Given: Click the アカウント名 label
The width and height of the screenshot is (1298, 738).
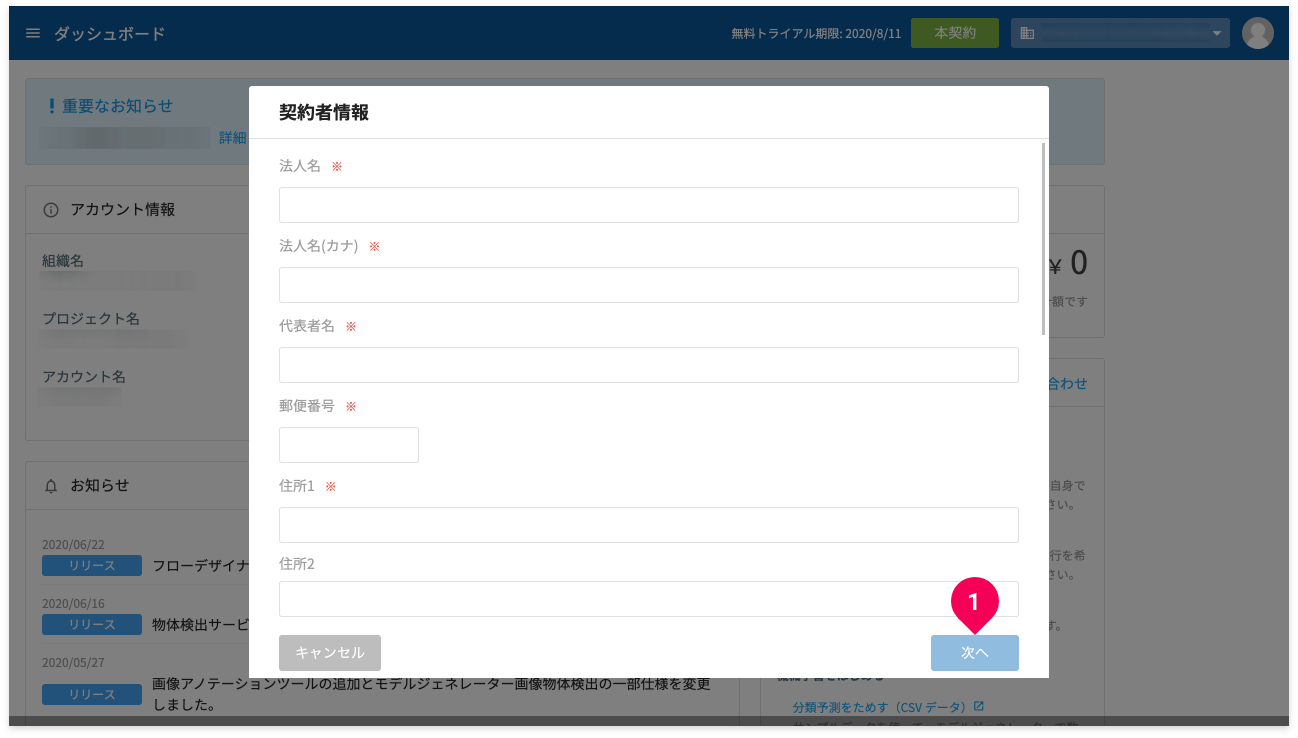Looking at the screenshot, I should 84,377.
